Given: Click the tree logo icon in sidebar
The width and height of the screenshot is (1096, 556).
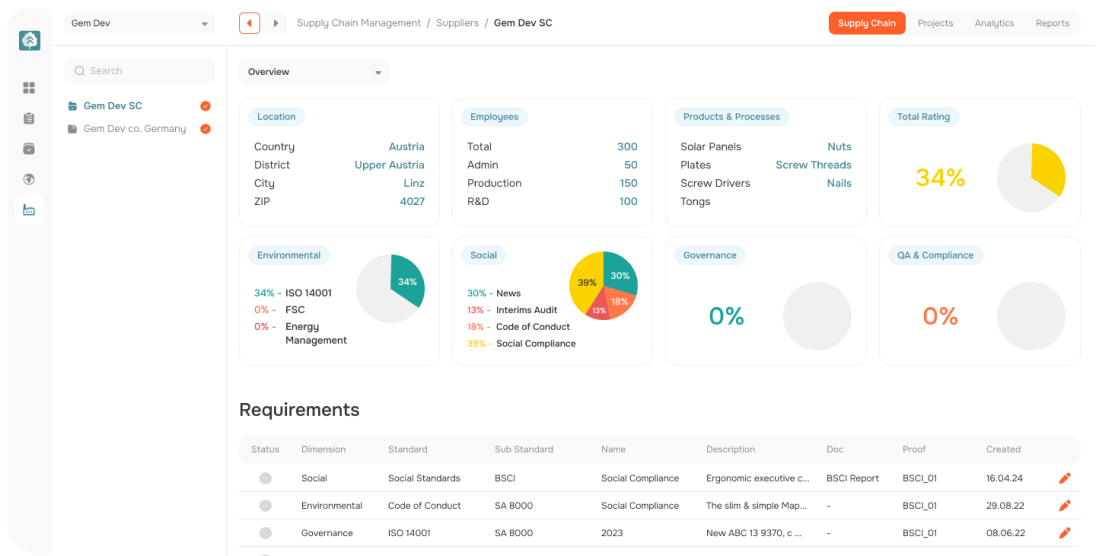Looking at the screenshot, I should point(29,40).
